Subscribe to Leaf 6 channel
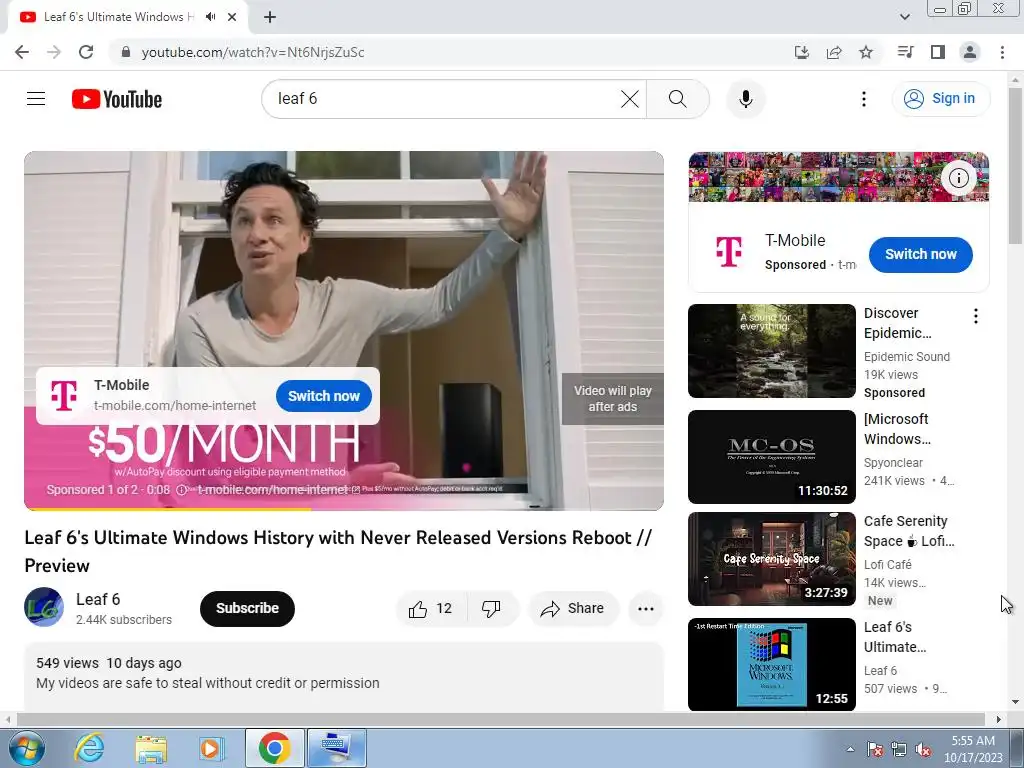The image size is (1024, 768). coord(247,609)
